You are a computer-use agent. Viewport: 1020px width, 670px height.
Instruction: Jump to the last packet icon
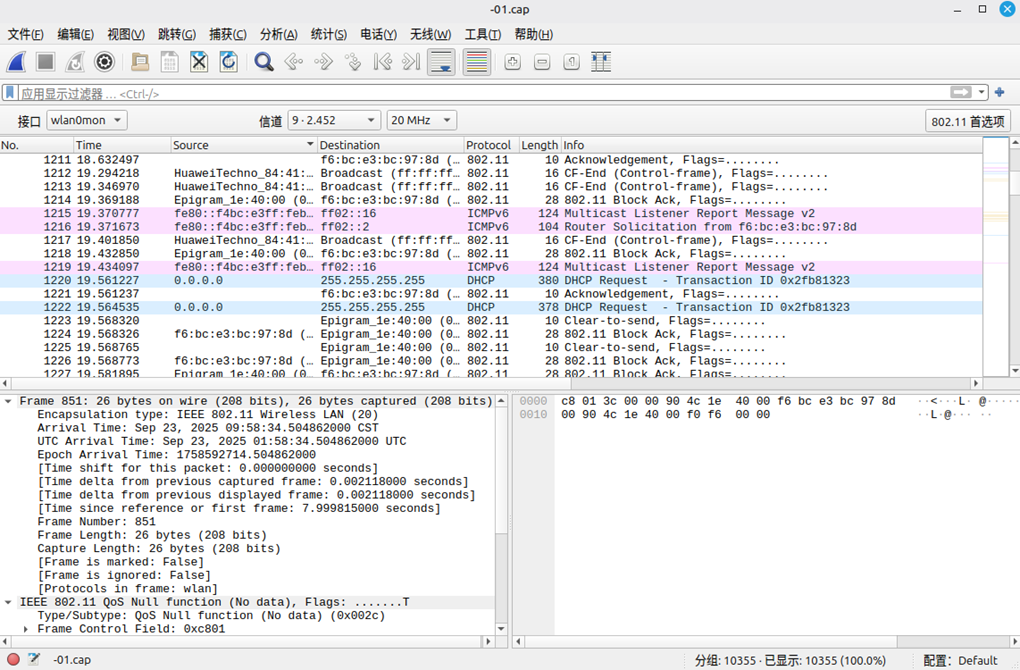point(411,62)
